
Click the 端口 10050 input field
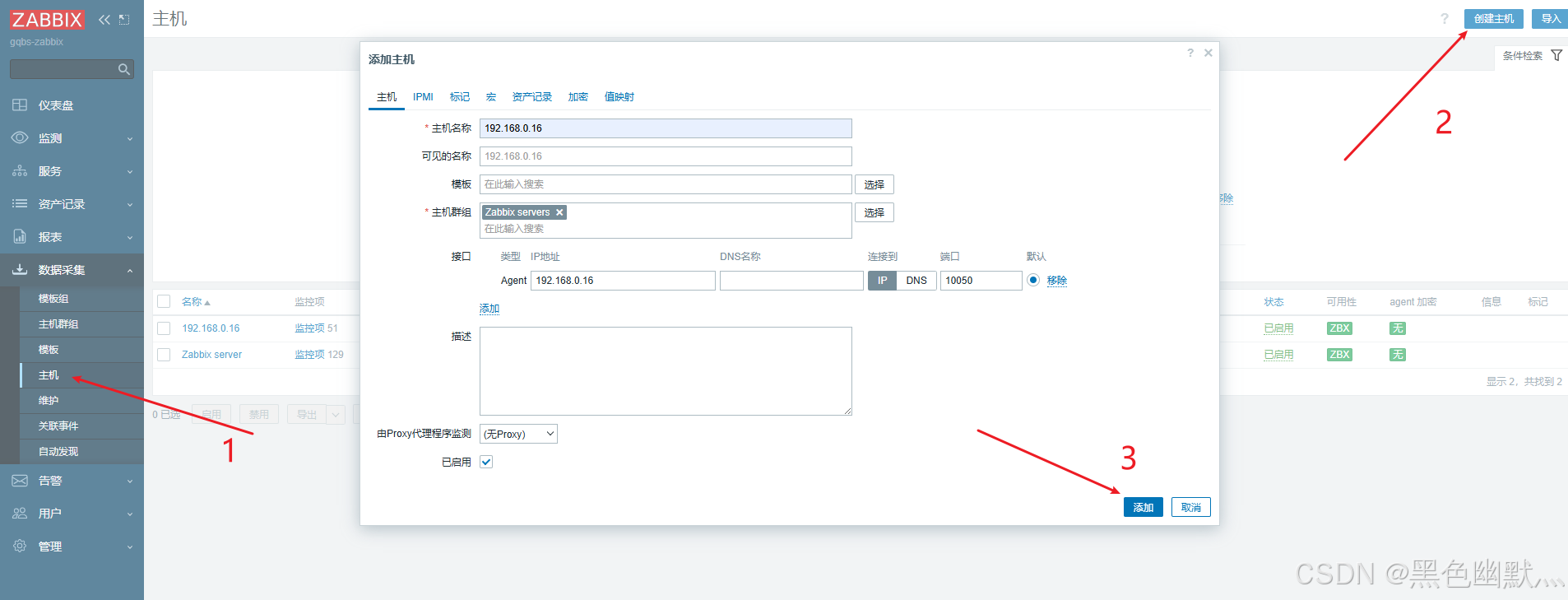[981, 281]
